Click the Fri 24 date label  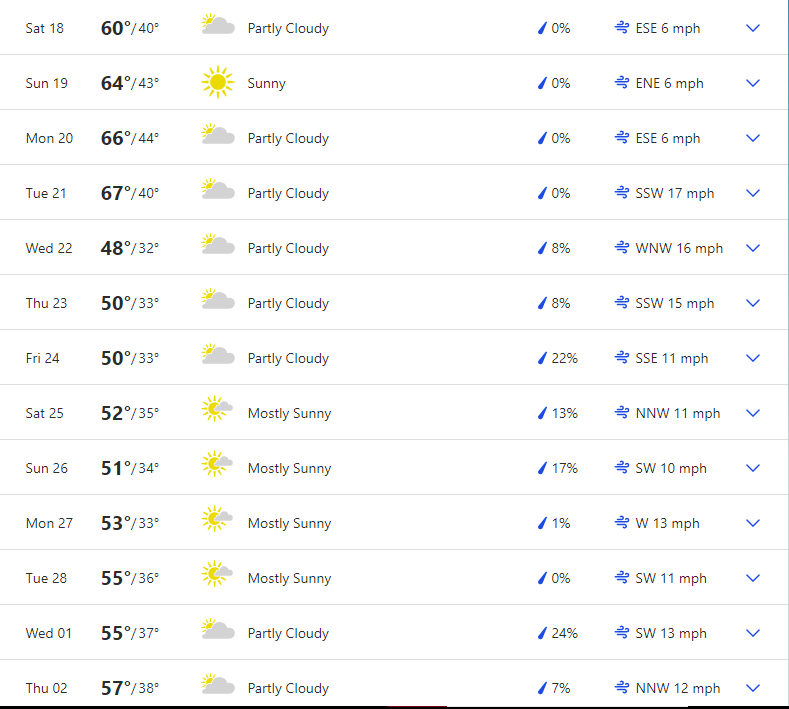(42, 358)
